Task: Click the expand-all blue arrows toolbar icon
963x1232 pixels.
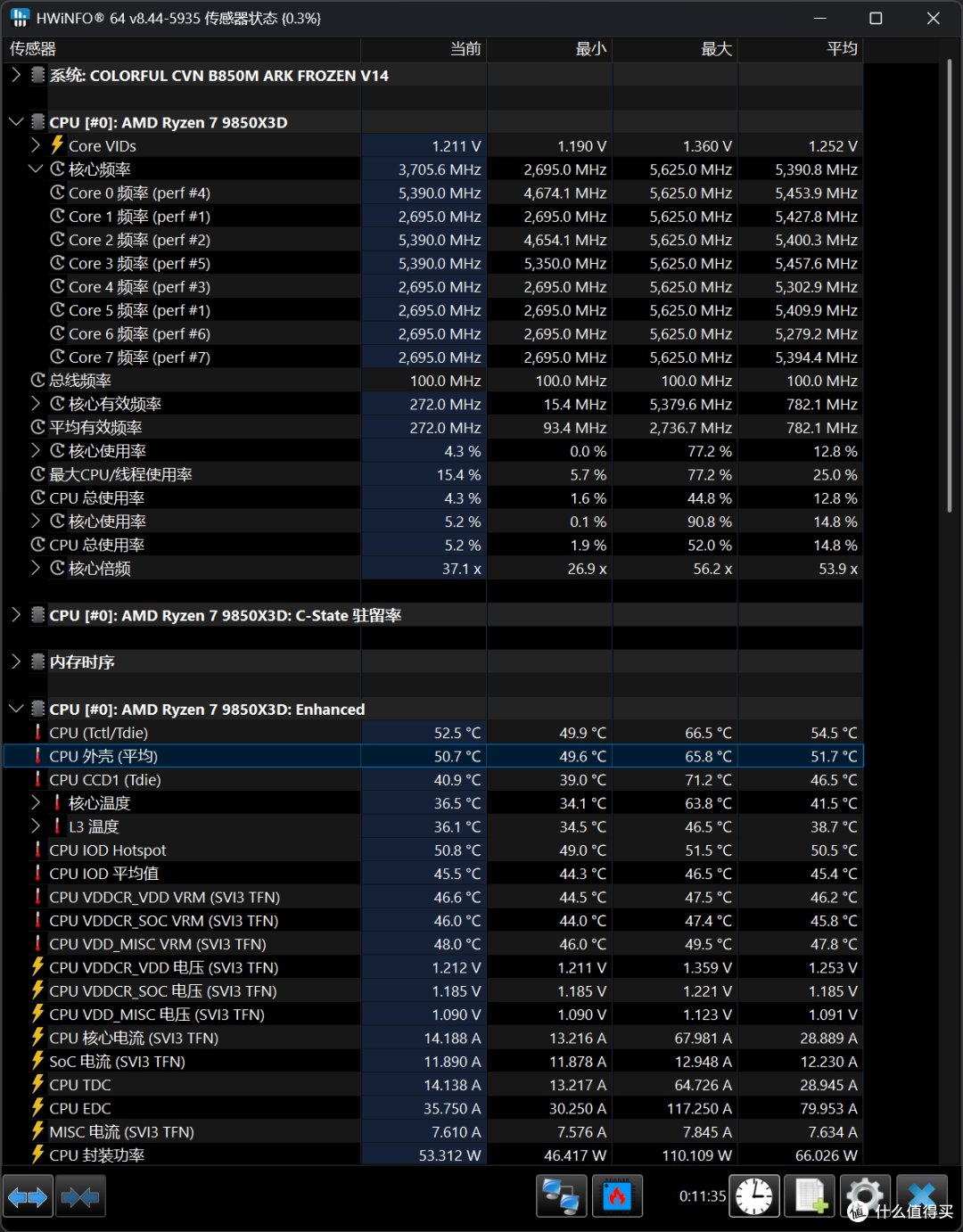Action: tap(28, 1196)
